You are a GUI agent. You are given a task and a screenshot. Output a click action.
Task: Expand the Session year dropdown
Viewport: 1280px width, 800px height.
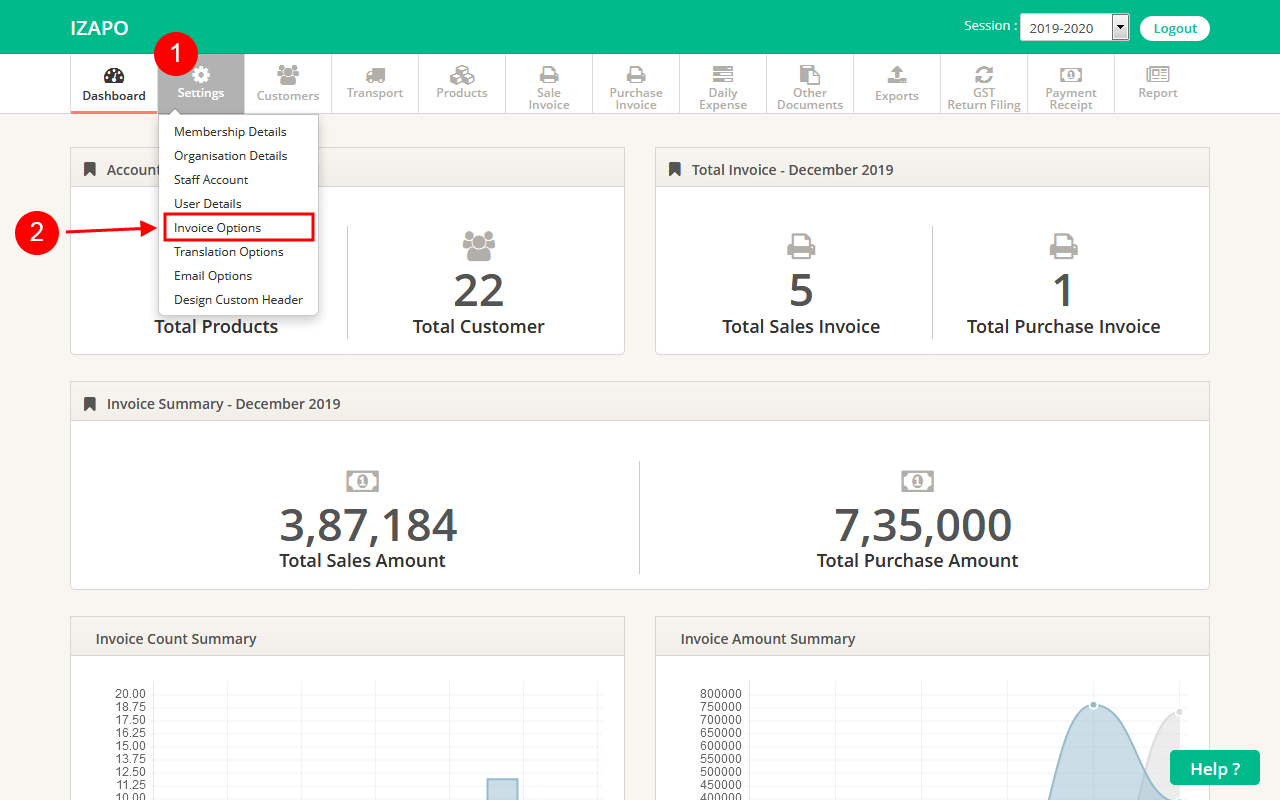1074,28
